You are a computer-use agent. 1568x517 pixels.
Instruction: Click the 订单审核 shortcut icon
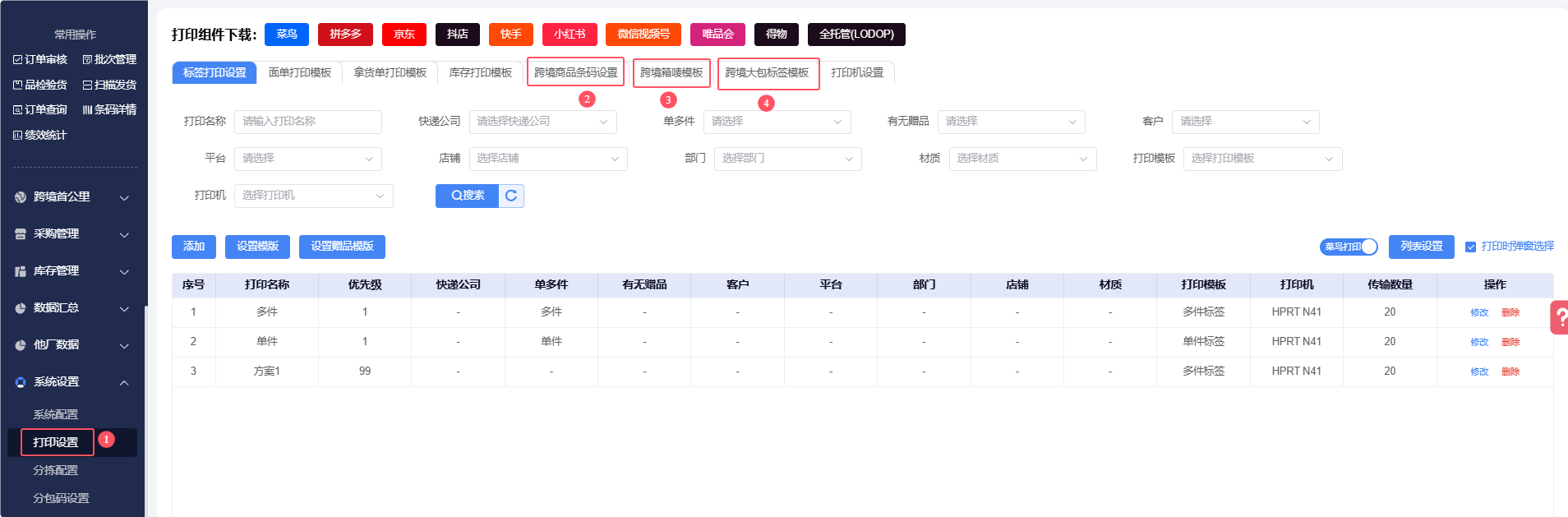pyautogui.click(x=18, y=60)
